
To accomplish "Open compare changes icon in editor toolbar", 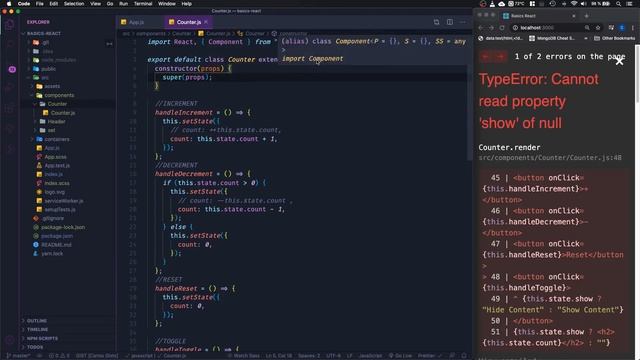I will 436,22.
